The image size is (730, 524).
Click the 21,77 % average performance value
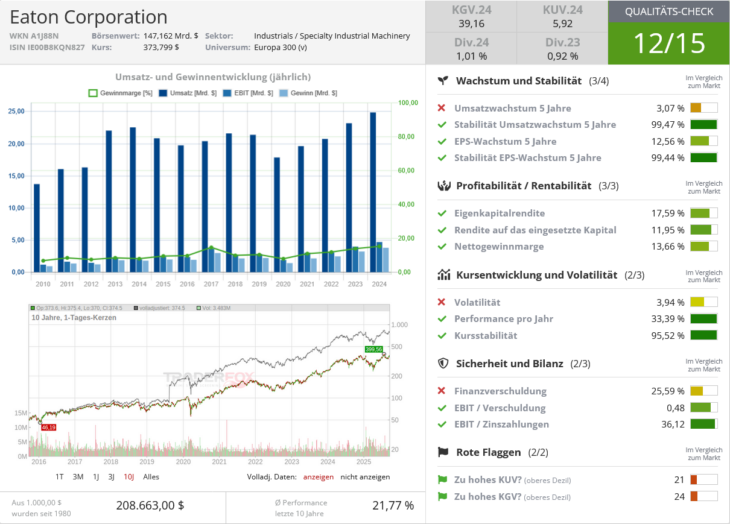click(x=393, y=505)
